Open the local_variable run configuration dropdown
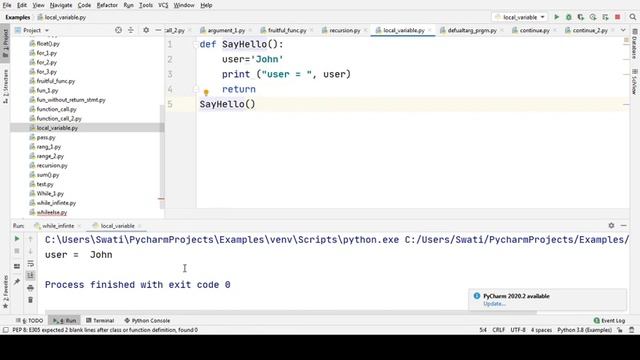Screen dimensions: 640x360 click(x=520, y=17)
